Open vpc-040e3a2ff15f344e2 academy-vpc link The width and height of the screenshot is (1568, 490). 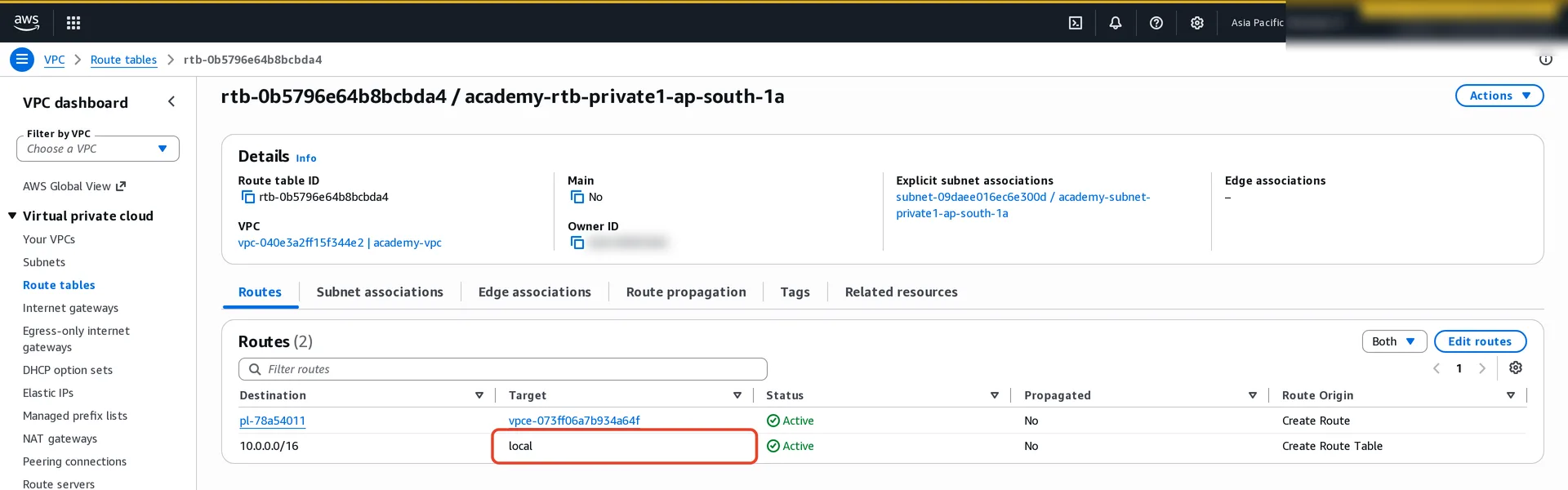[340, 243]
